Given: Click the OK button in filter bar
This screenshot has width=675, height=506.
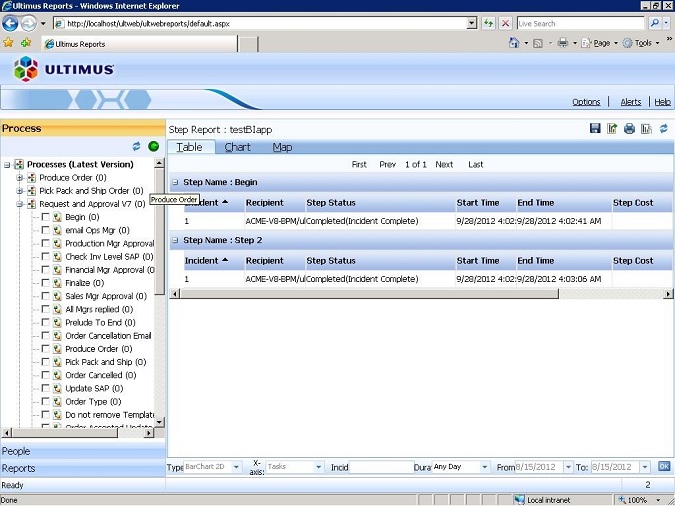Looking at the screenshot, I should tap(664, 466).
